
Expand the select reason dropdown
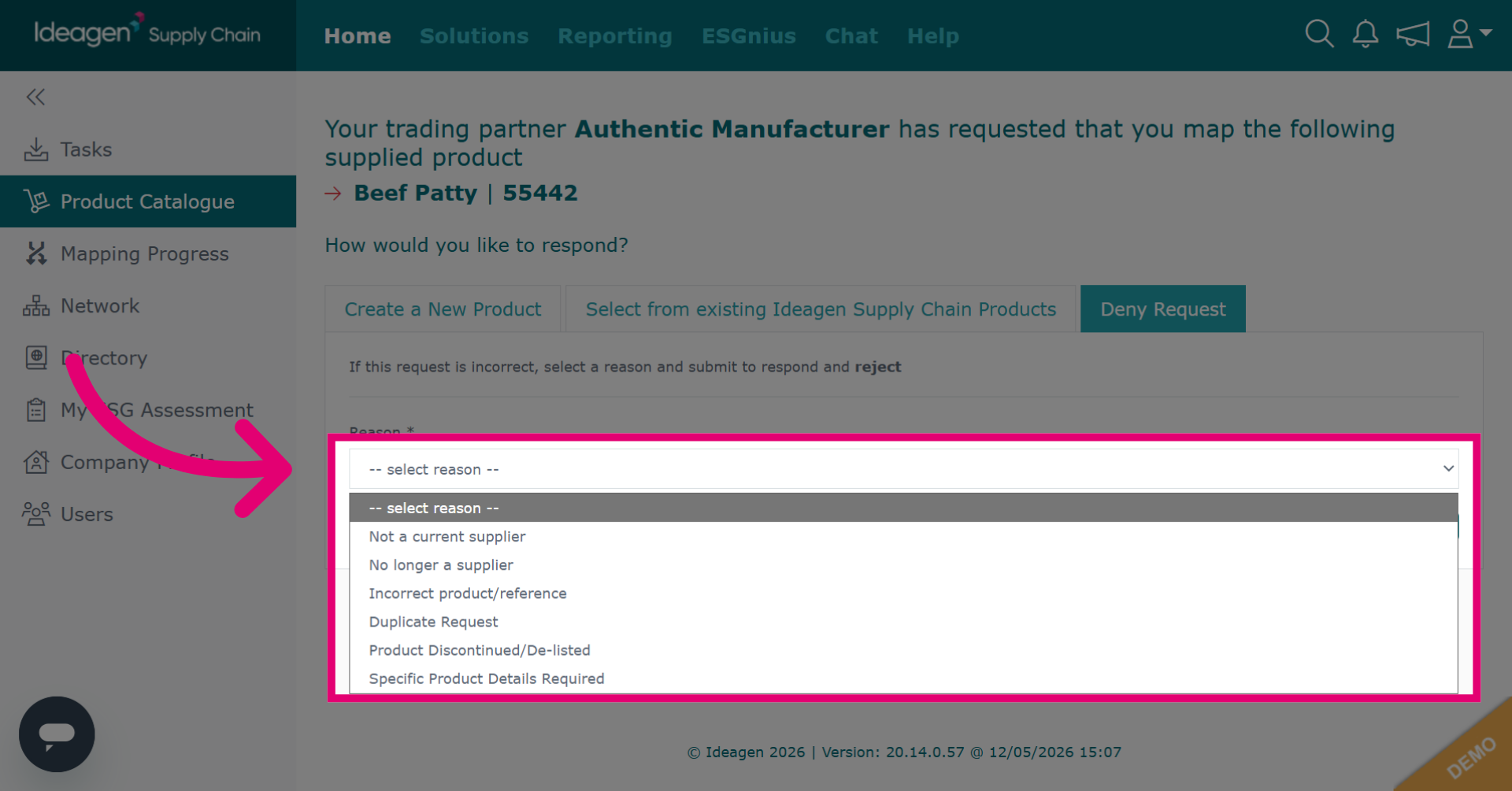pyautogui.click(x=903, y=469)
